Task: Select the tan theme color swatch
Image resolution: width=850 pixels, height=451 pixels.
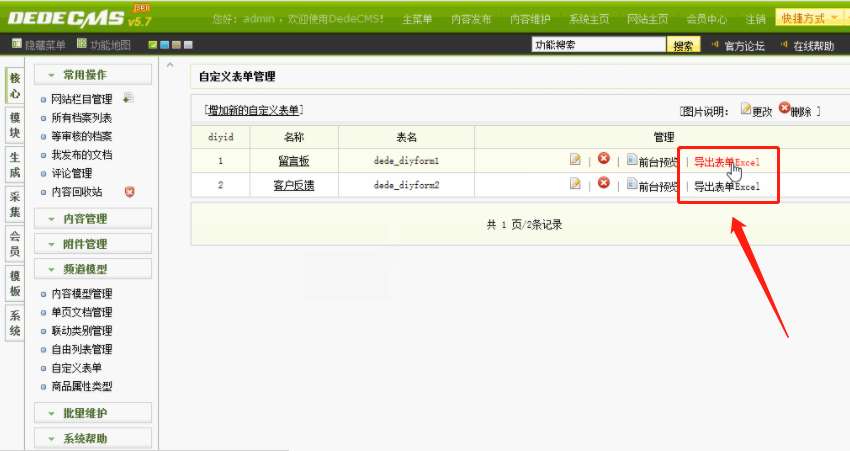Action: (x=176, y=45)
